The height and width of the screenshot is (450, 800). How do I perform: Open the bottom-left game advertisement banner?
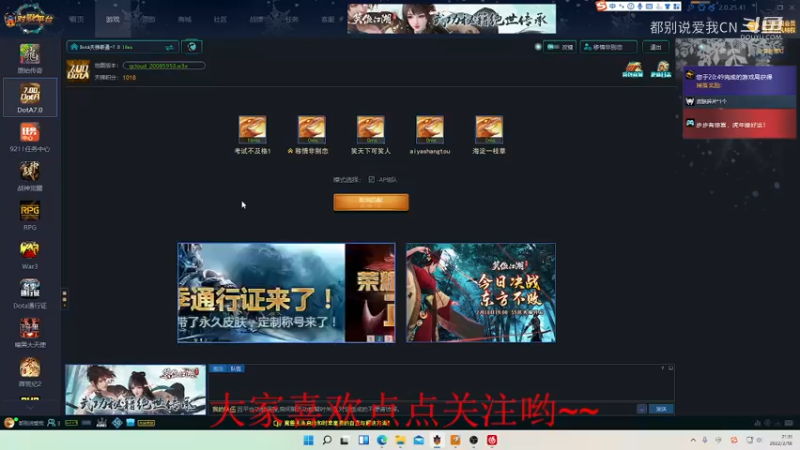point(136,389)
